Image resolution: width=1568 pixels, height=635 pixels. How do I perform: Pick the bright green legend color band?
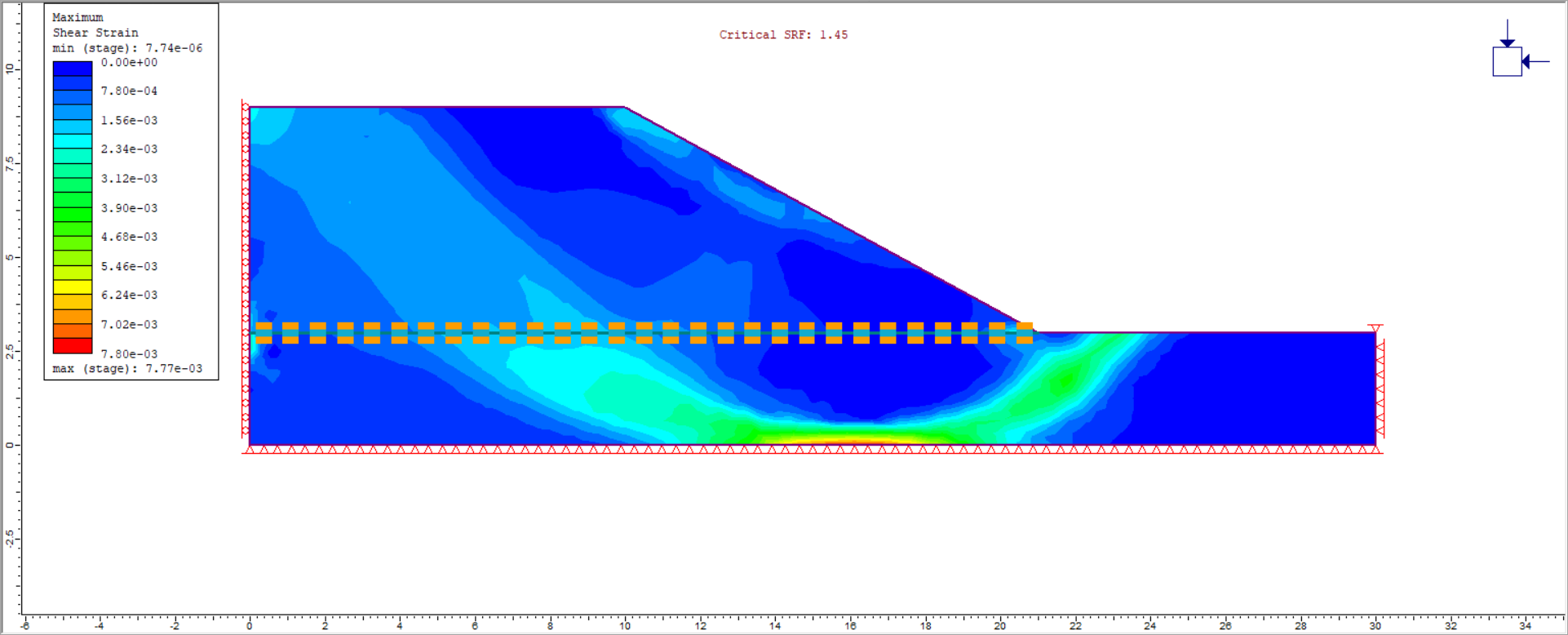72,200
